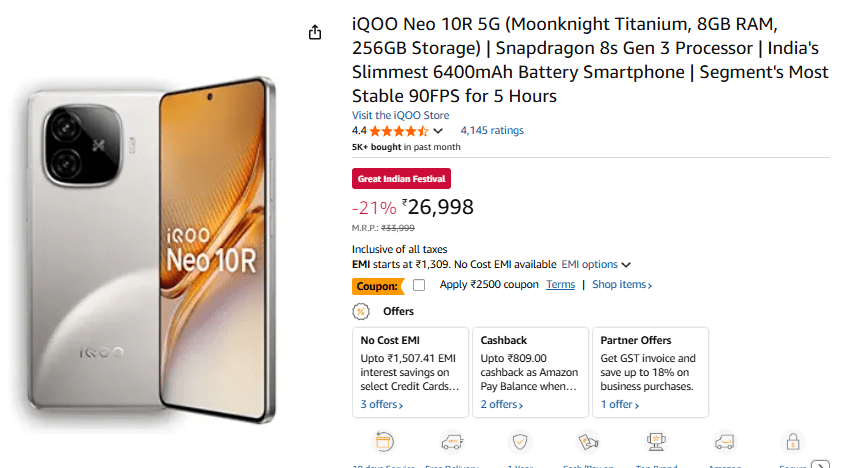Screen dimensions: 845x468
Task: Click the Top Brand trophy icon
Action: pyautogui.click(x=657, y=443)
